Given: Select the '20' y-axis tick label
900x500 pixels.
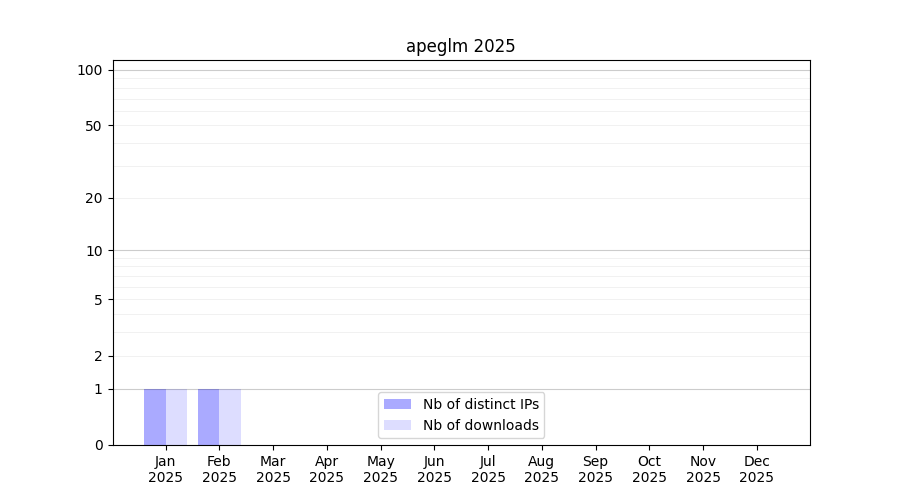Looking at the screenshot, I should (94, 198).
